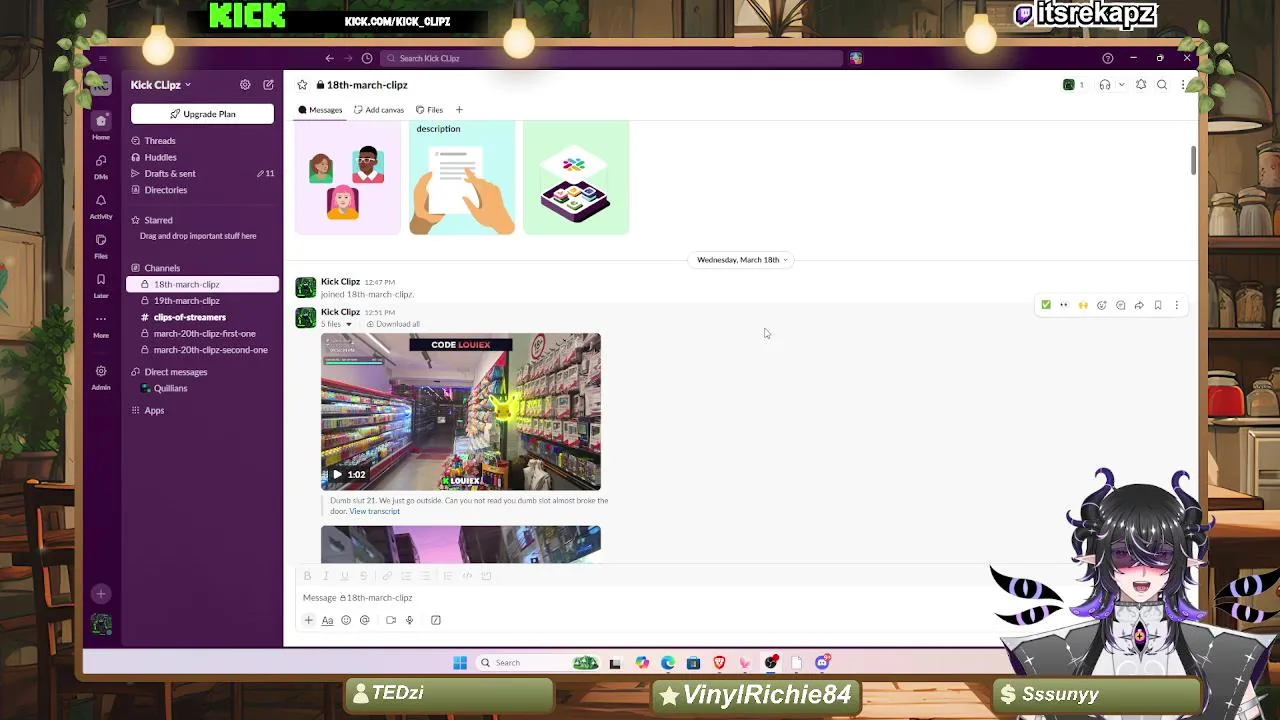Screen dimensions: 1280x720
Task: Toggle text formatting toolbar with Aa
Action: 327,620
